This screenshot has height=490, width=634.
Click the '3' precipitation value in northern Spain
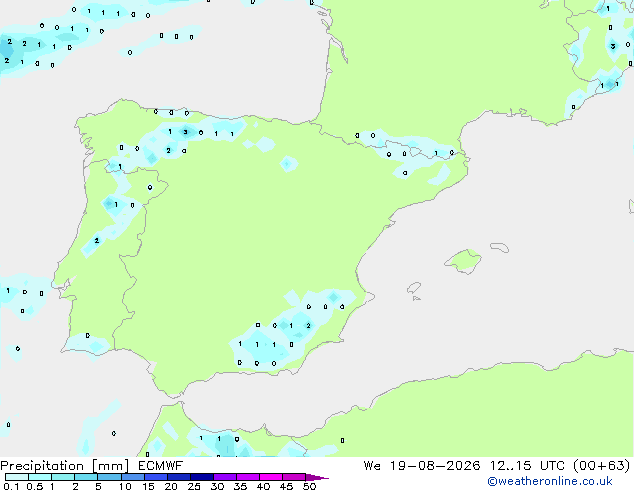click(186, 132)
